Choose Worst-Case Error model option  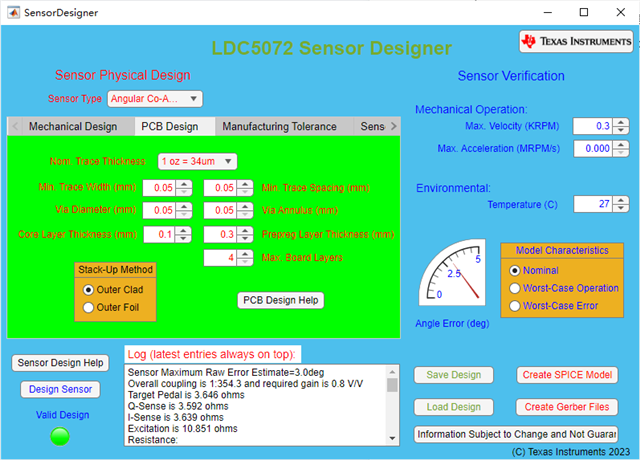tap(554, 306)
